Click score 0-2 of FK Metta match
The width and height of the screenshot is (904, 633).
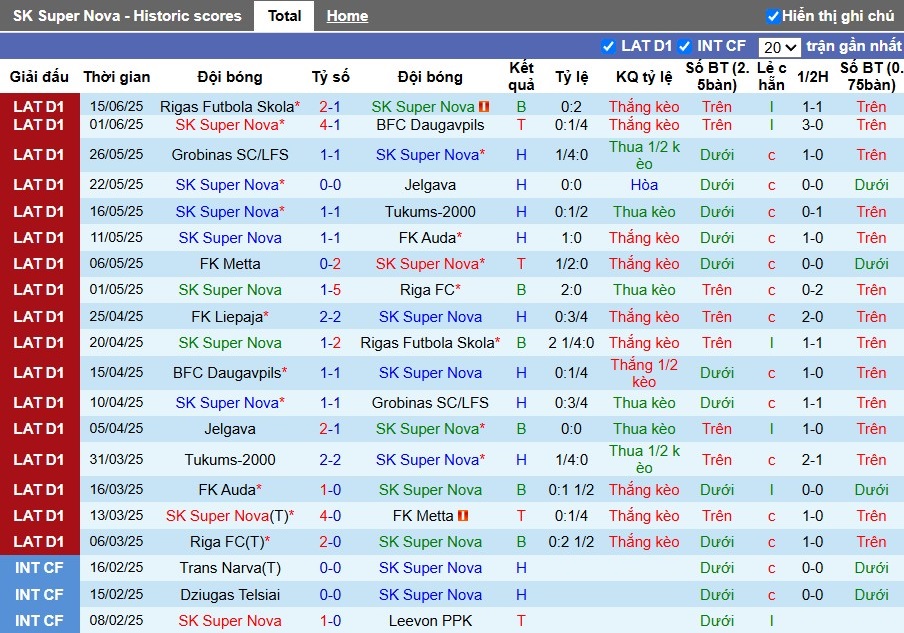(x=330, y=263)
